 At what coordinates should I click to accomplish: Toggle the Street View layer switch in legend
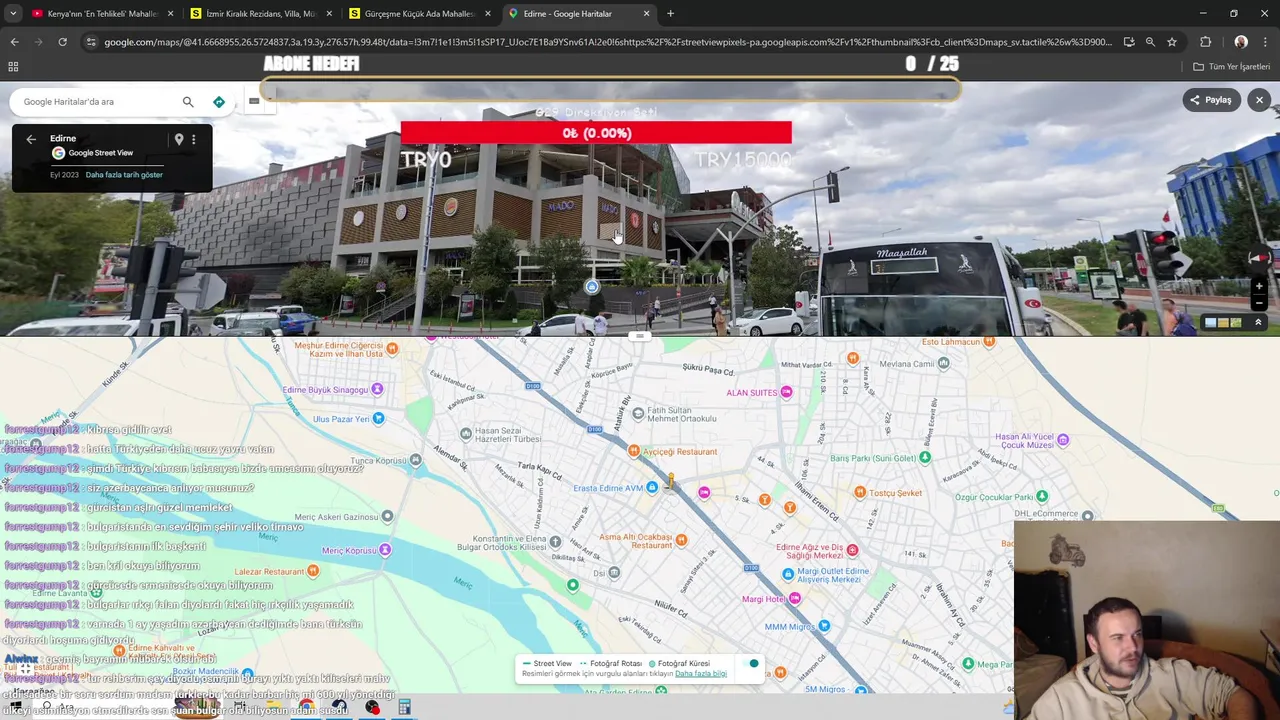click(x=751, y=663)
